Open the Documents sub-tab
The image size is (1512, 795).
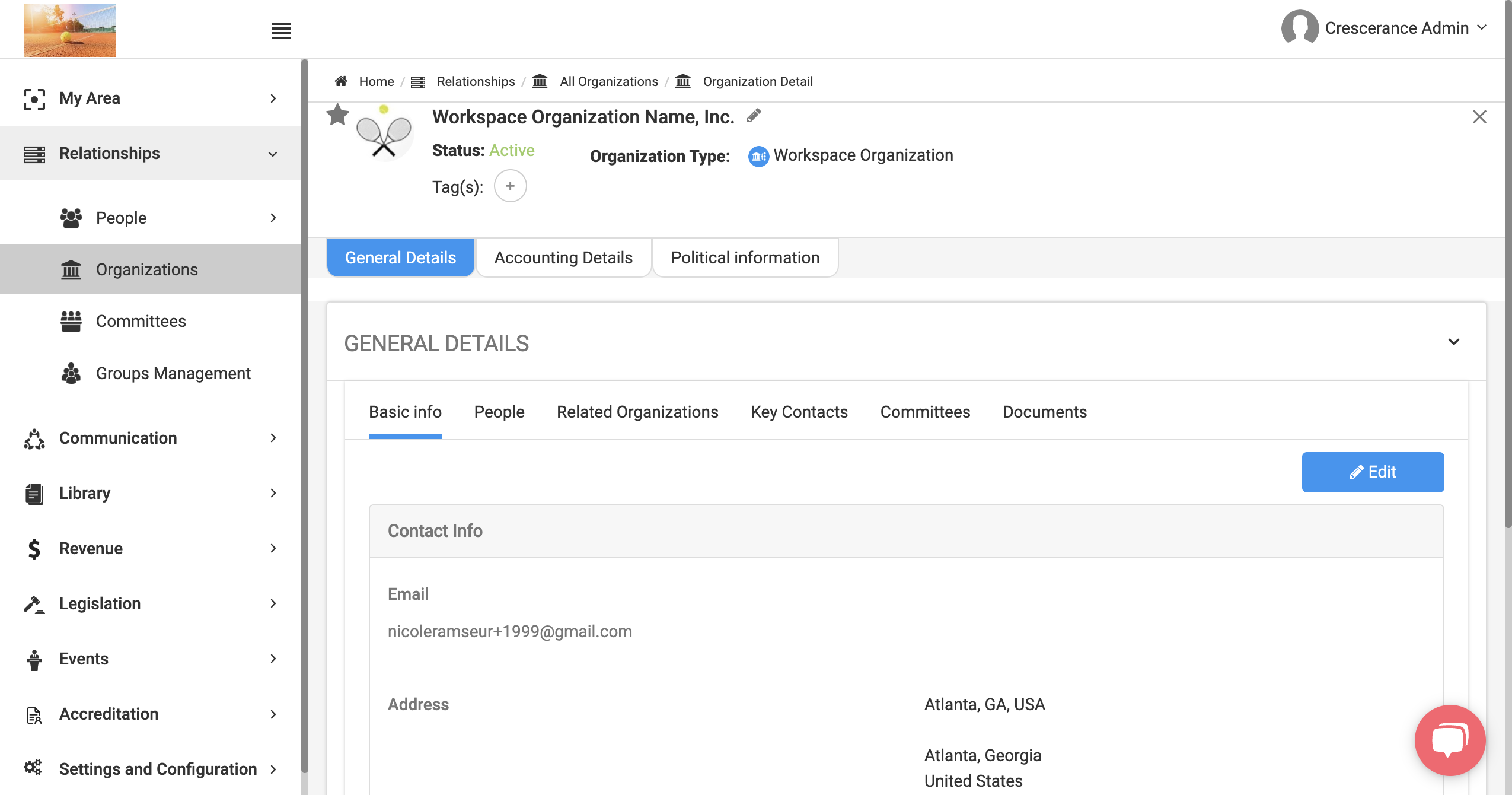[x=1045, y=412]
